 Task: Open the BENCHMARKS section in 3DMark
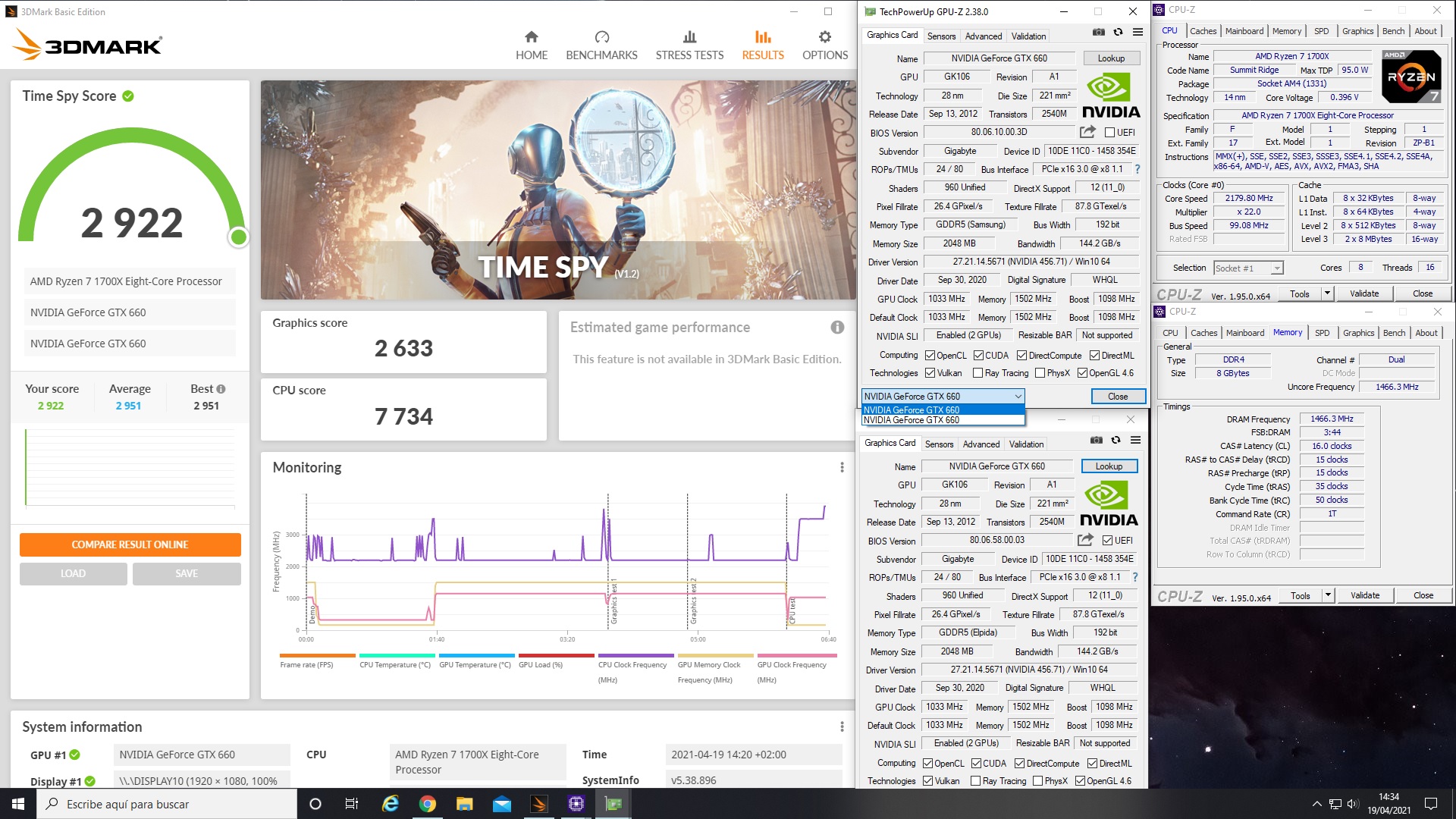(x=601, y=45)
